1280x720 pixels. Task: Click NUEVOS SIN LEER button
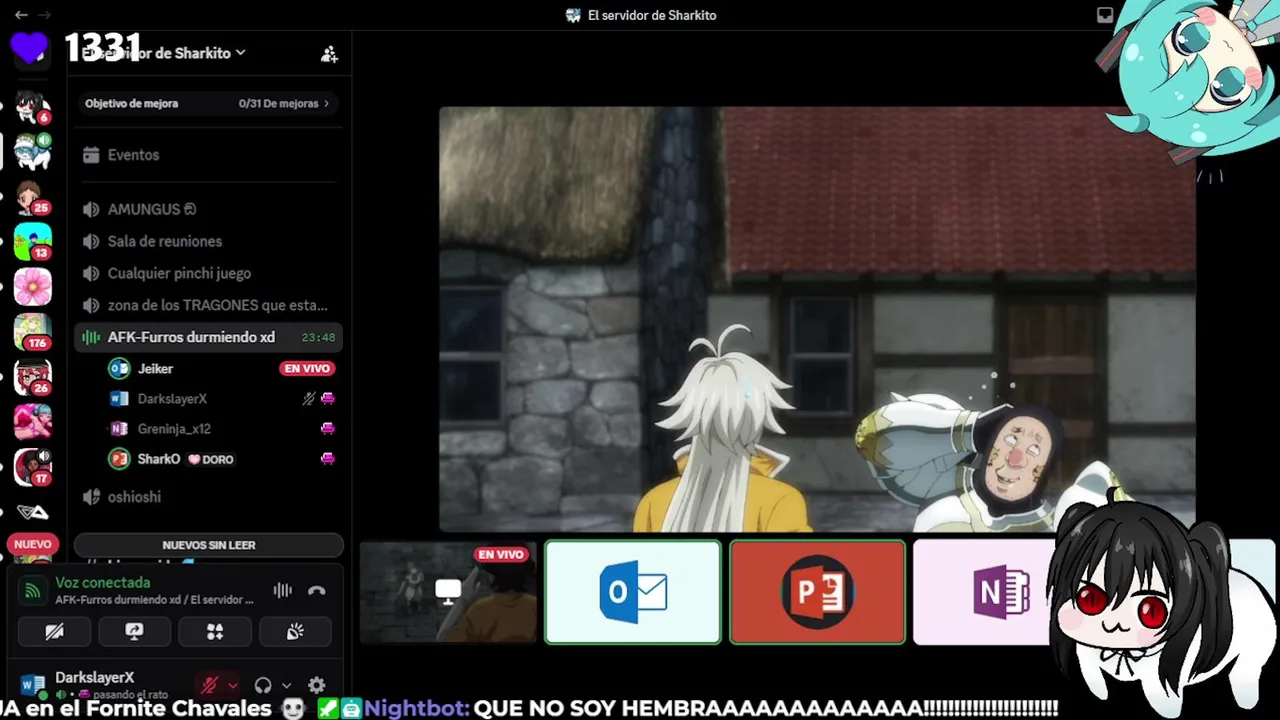(x=208, y=545)
